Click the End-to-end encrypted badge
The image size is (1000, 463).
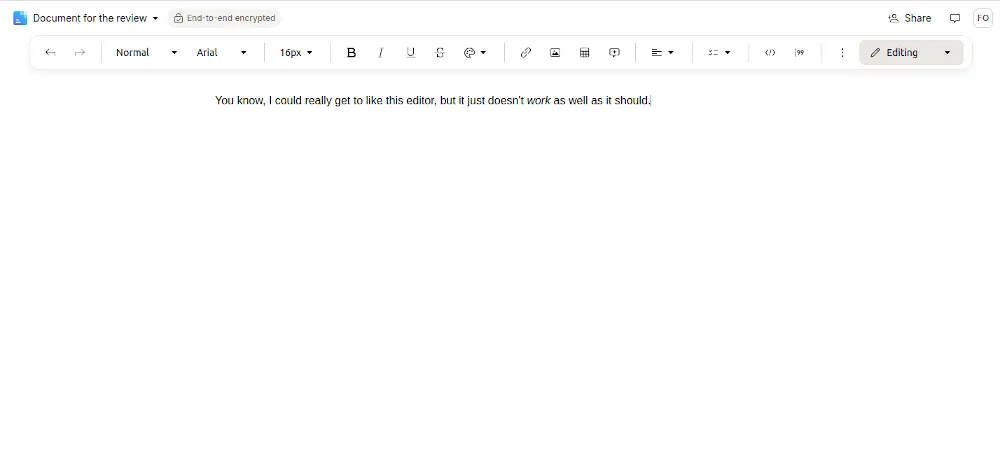click(x=224, y=18)
